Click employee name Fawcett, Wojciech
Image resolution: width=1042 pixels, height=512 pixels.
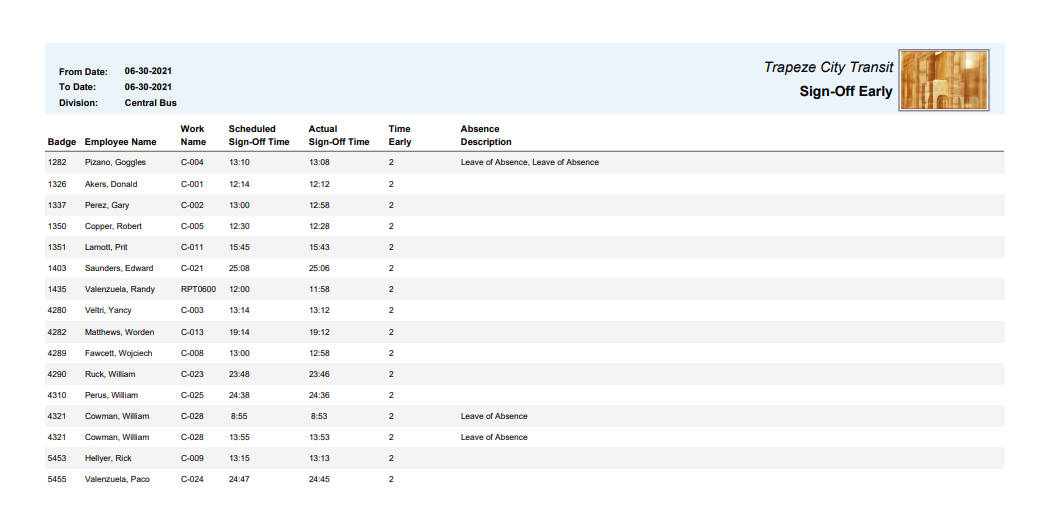click(118, 353)
